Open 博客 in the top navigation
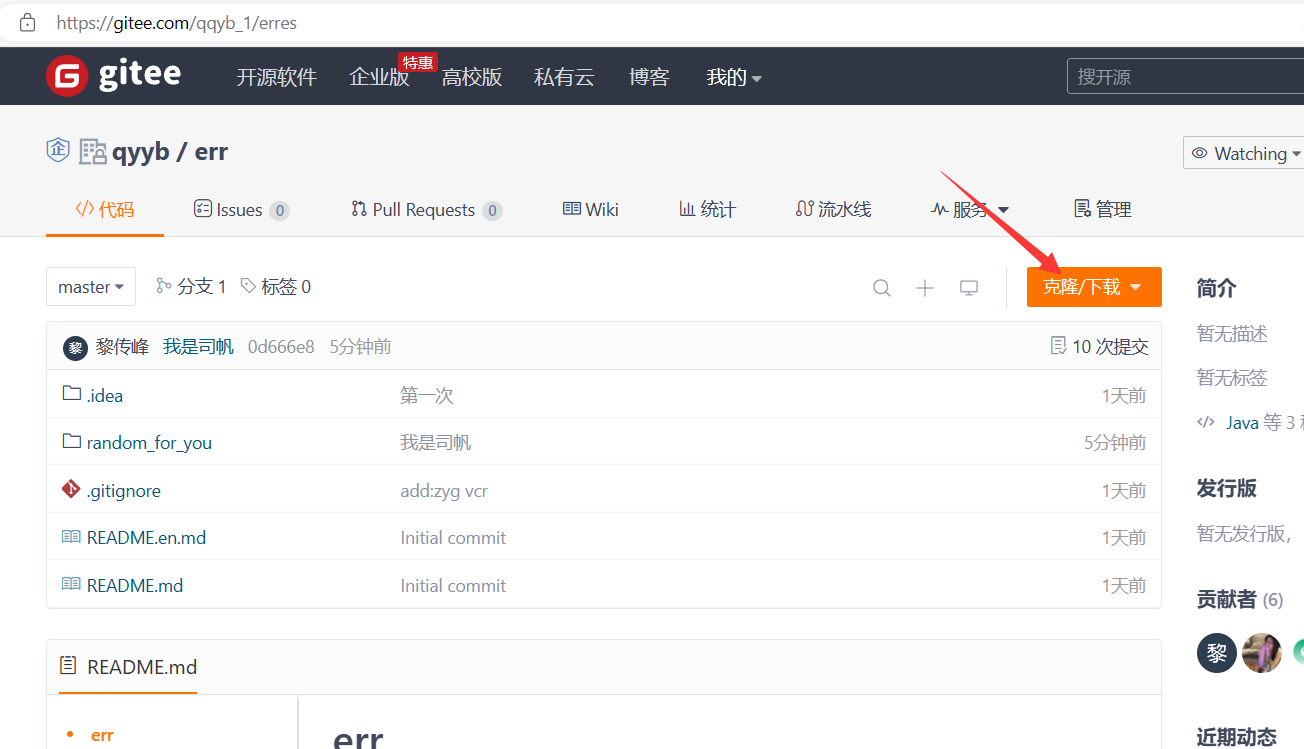1304x749 pixels. click(x=649, y=77)
